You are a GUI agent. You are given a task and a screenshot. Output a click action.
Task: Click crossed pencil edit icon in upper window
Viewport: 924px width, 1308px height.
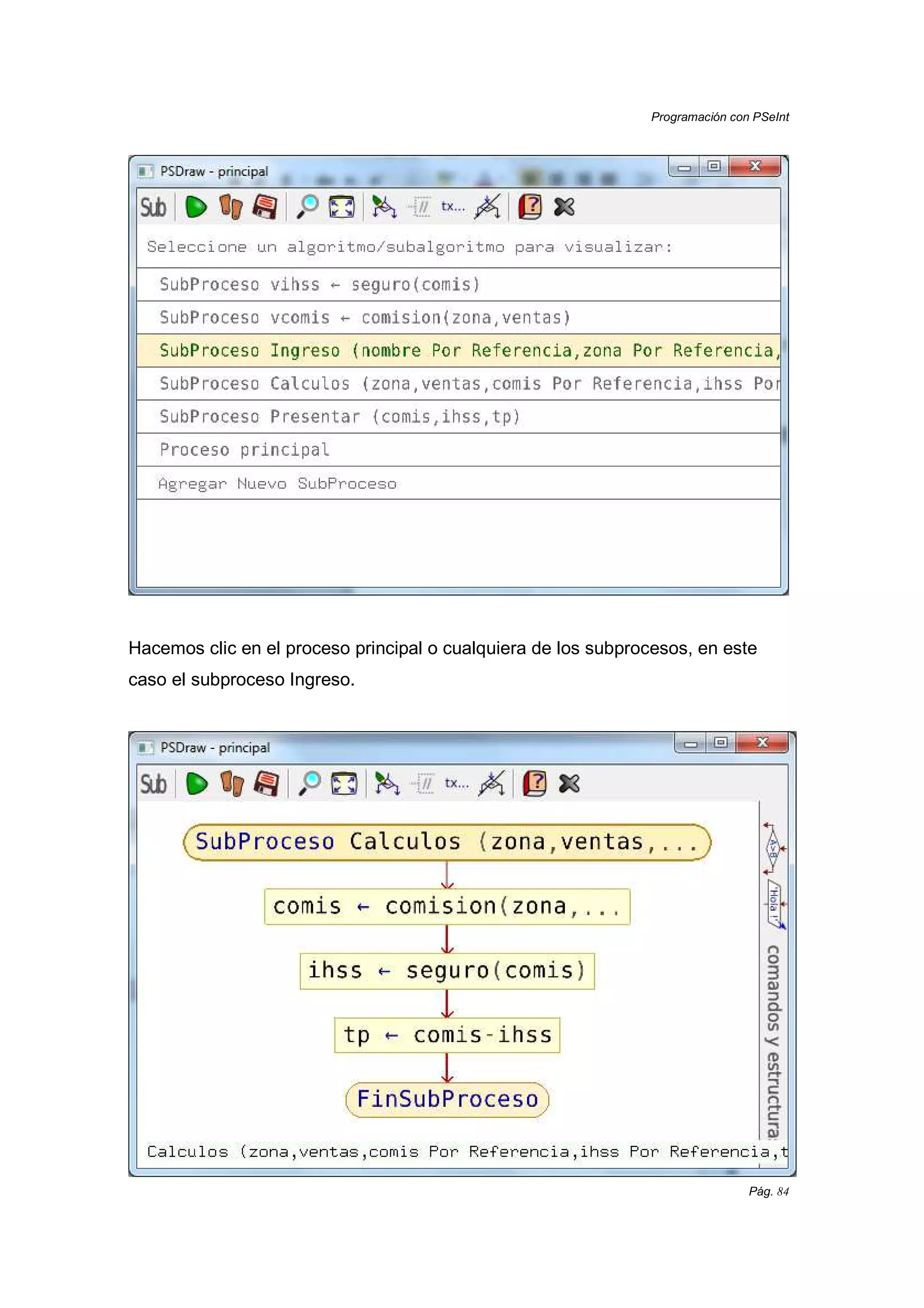click(x=488, y=207)
